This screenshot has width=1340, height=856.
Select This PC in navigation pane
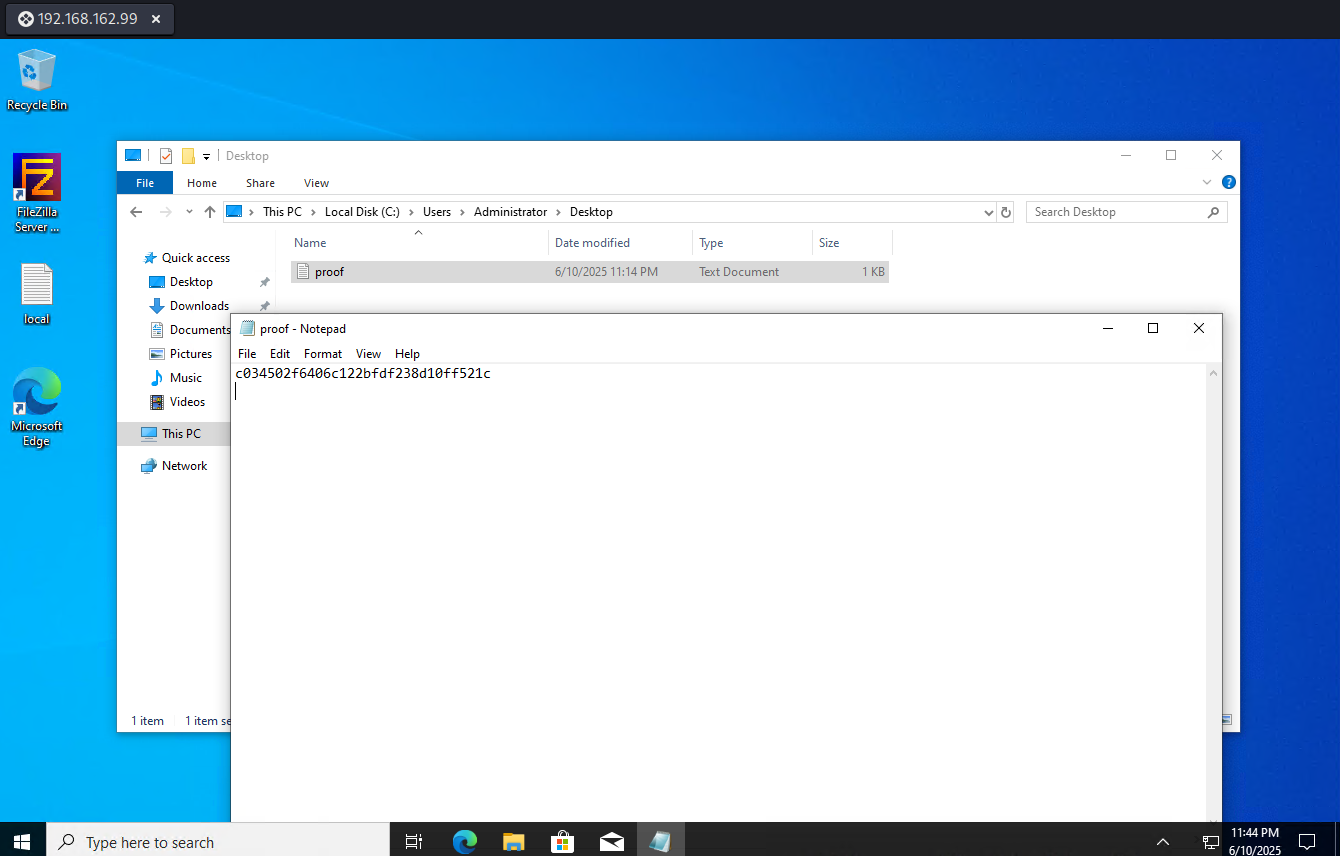(x=181, y=434)
